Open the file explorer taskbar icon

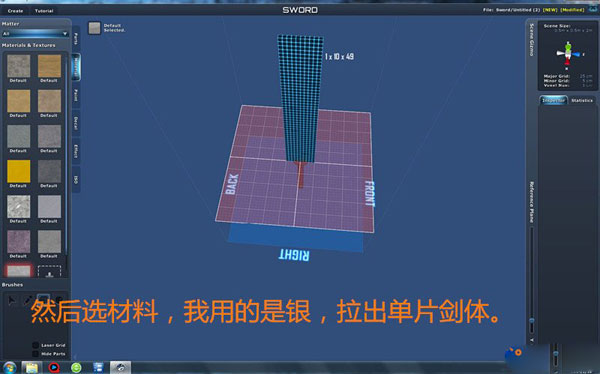point(31,368)
